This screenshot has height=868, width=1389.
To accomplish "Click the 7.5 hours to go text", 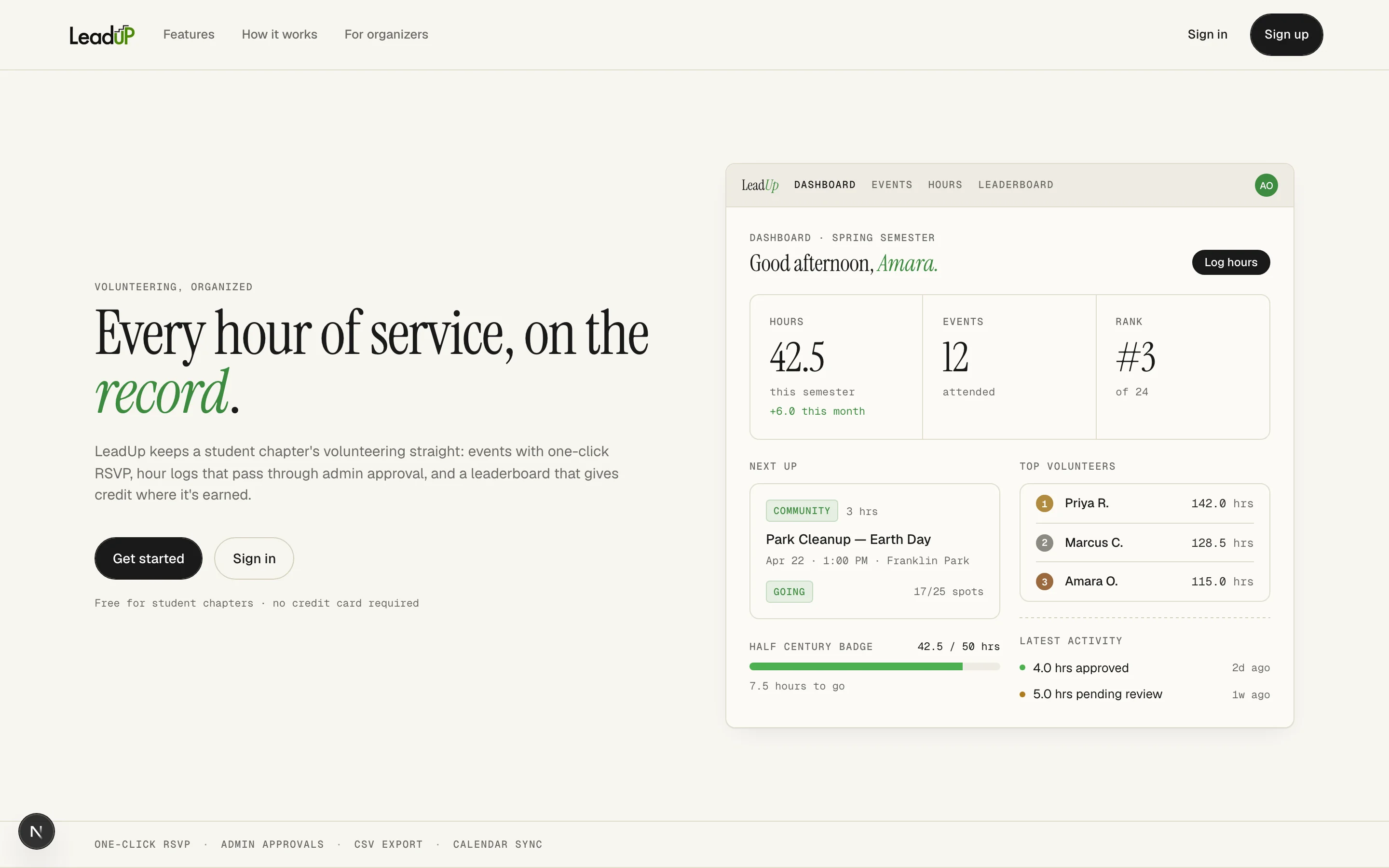I will tap(797, 686).
